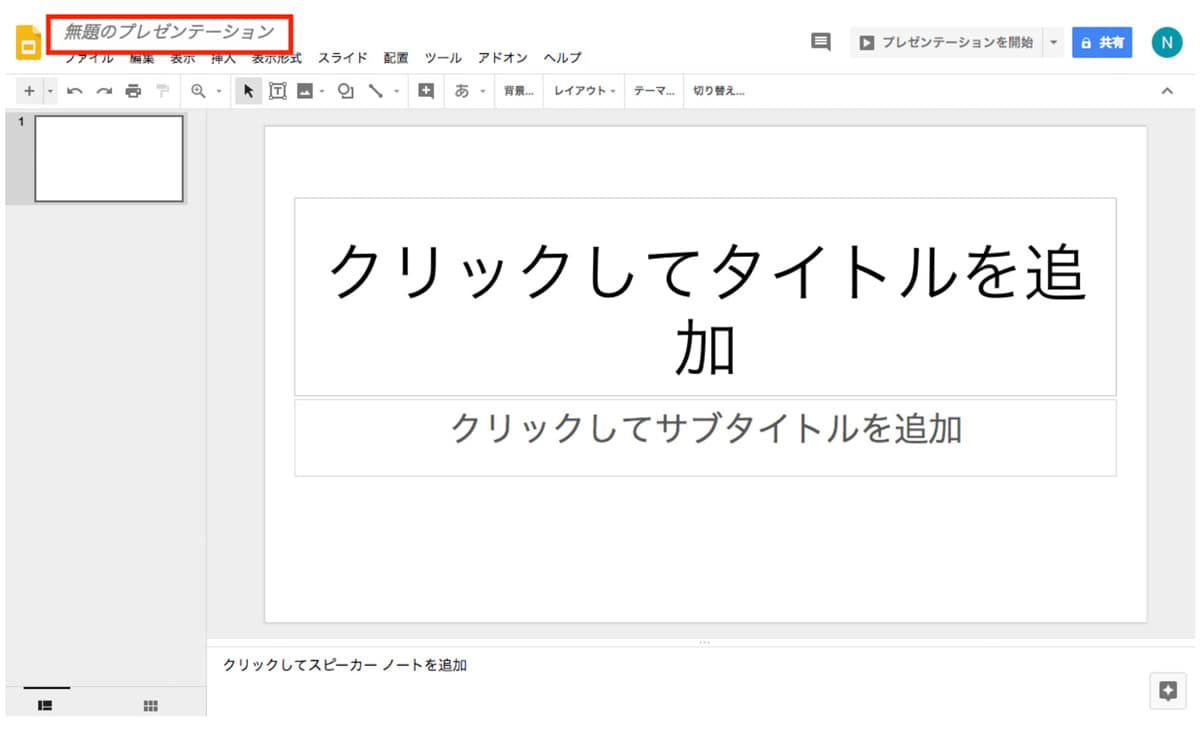Open the new slide layout dropdown arrow
Viewport: 1200px width, 738px height.
(49, 91)
